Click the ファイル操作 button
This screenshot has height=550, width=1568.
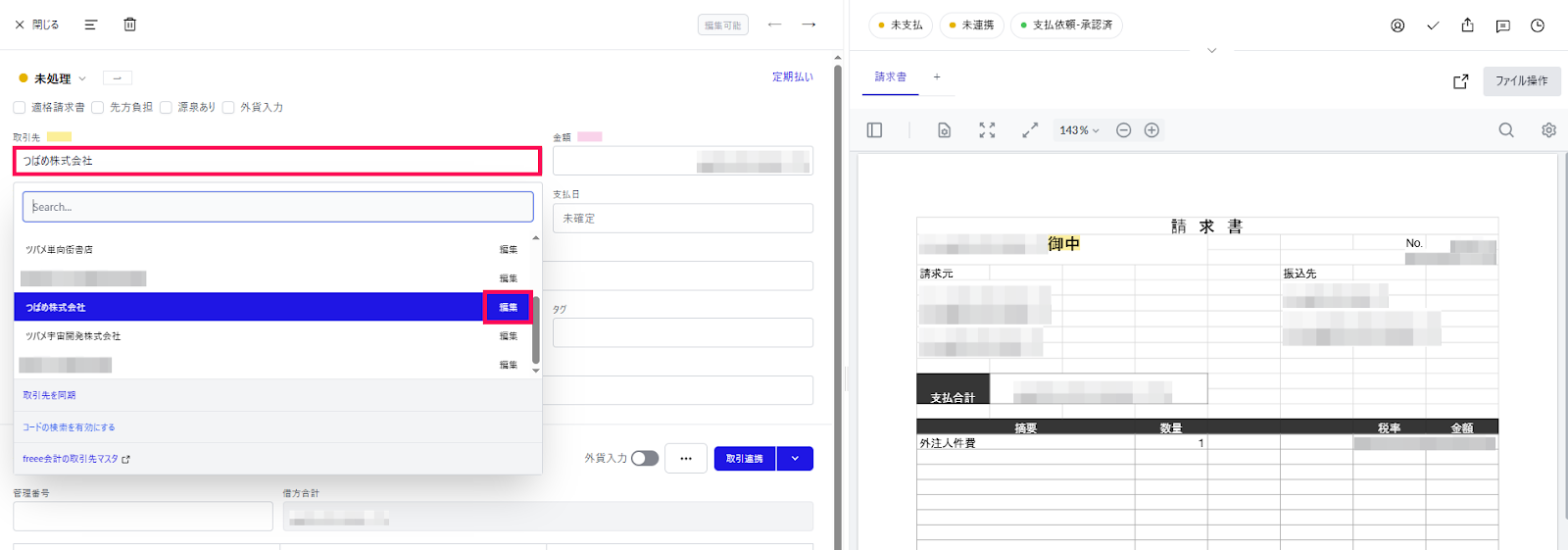pyautogui.click(x=1521, y=81)
